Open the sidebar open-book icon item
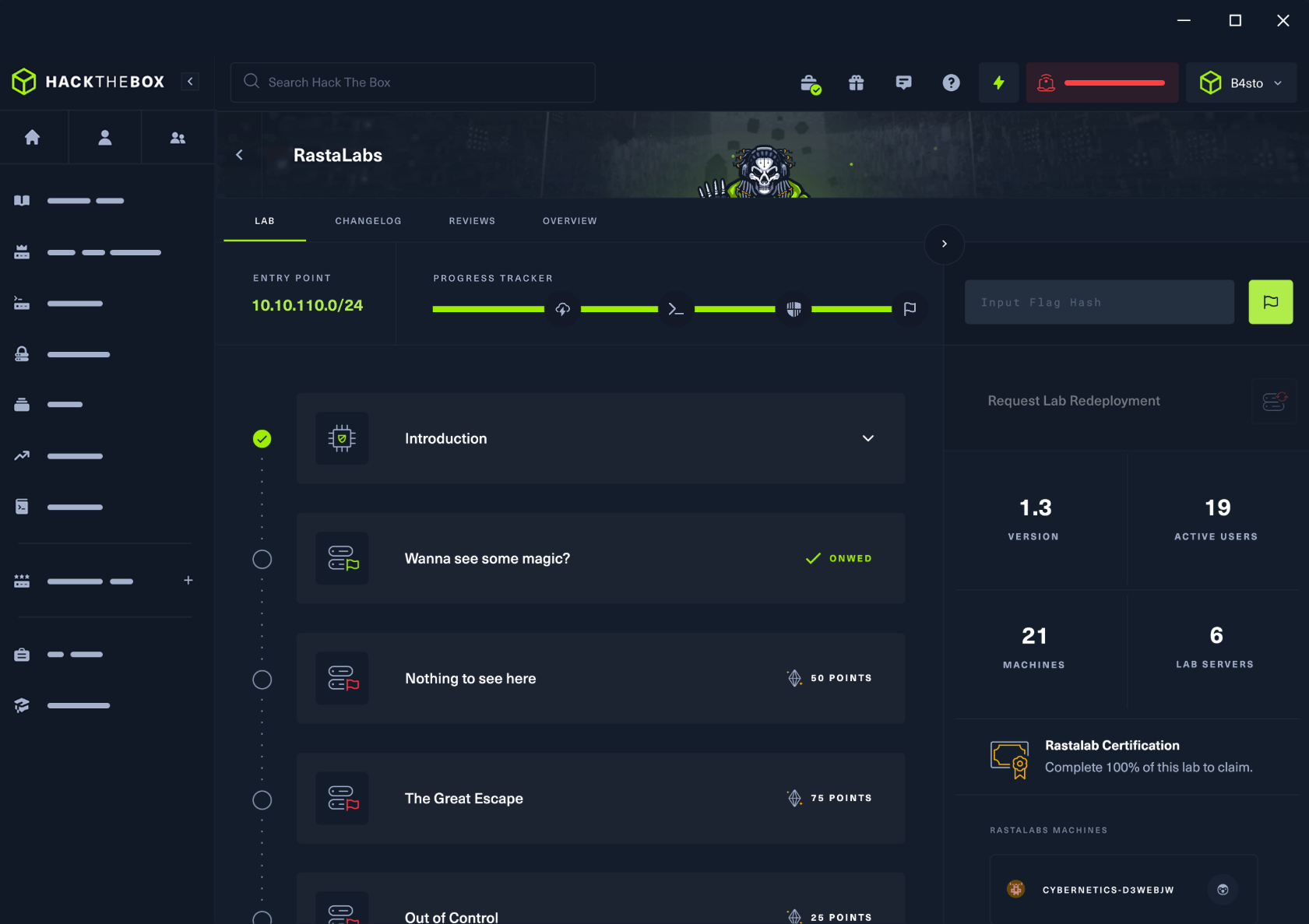This screenshot has width=1309, height=924. click(x=22, y=201)
